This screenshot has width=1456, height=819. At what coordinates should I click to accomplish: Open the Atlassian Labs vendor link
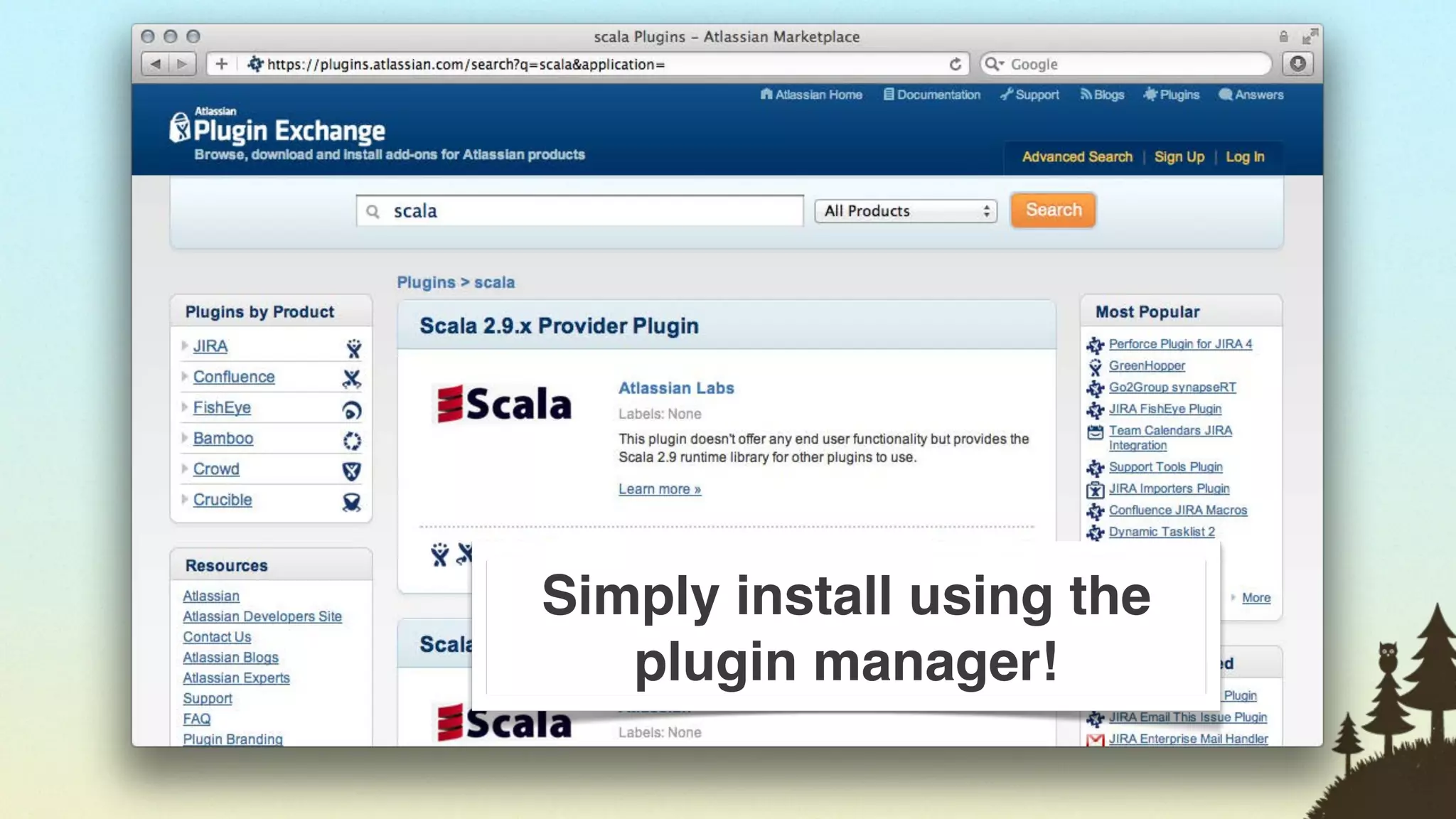pyautogui.click(x=676, y=388)
